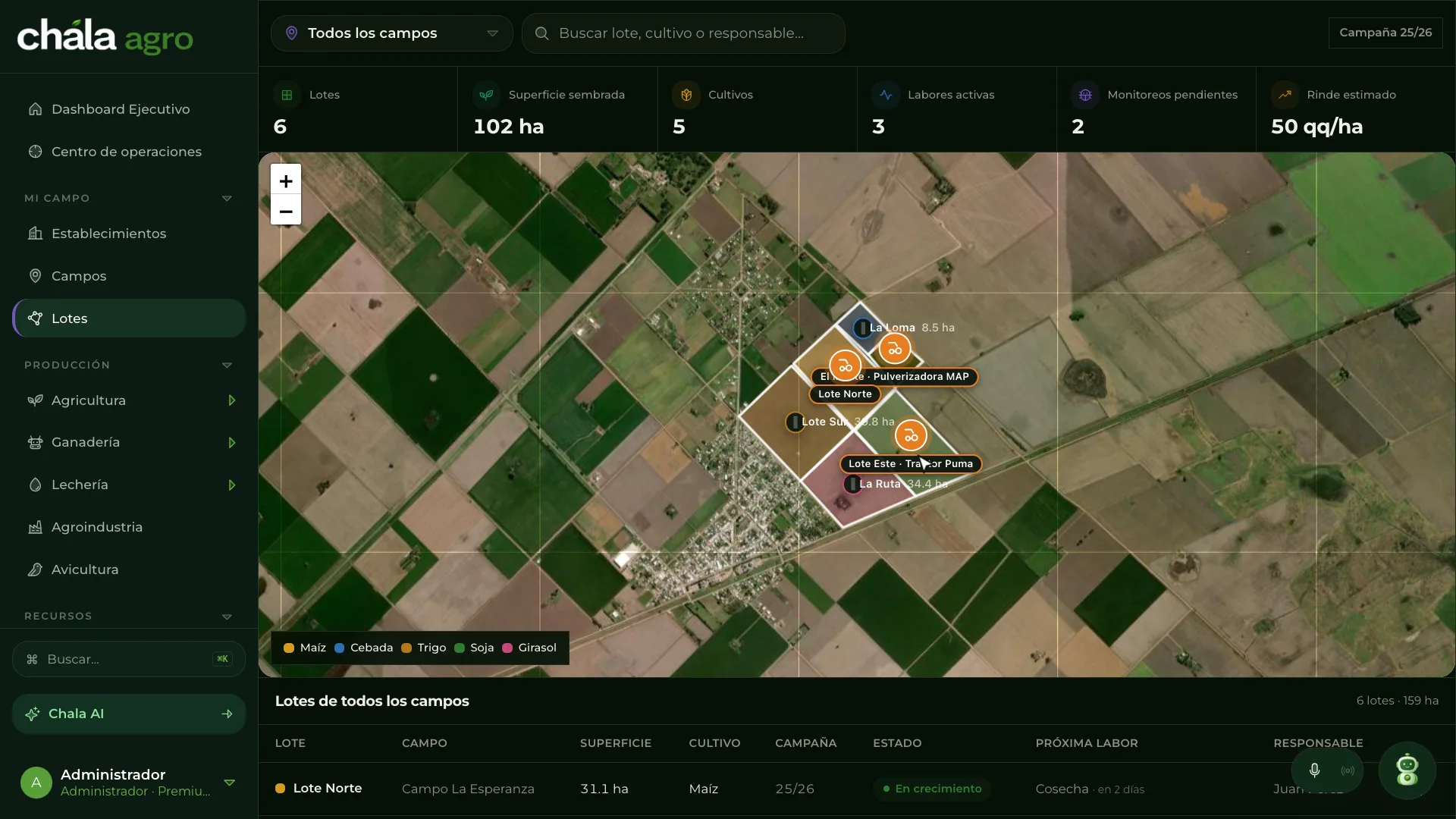Click the Lote Este · Tractor Puma label

pos(910,464)
